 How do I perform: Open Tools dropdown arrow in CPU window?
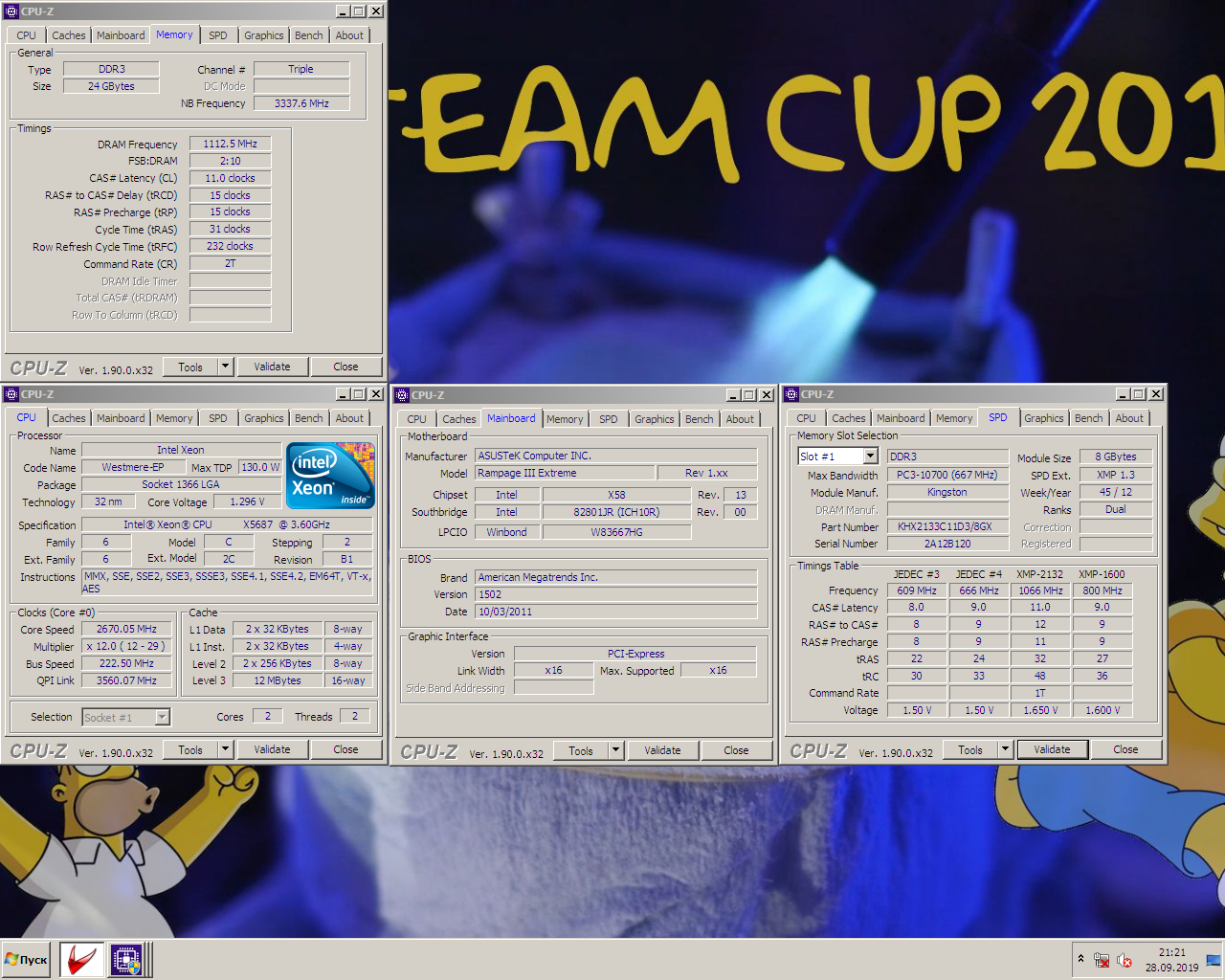[225, 749]
